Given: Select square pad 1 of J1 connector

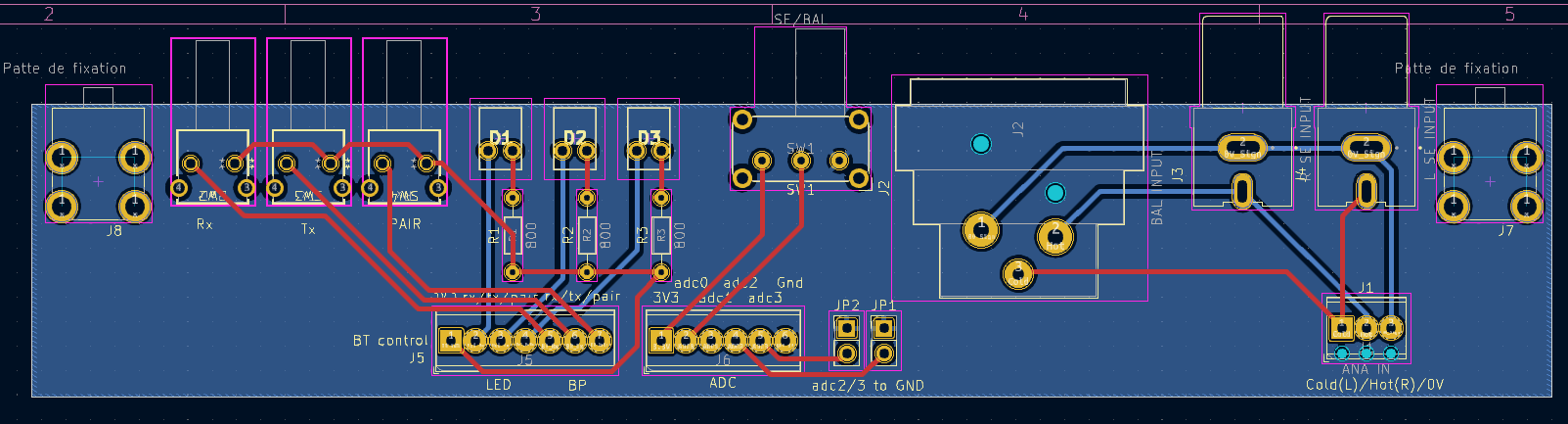Looking at the screenshot, I should pyautogui.click(x=1342, y=327).
